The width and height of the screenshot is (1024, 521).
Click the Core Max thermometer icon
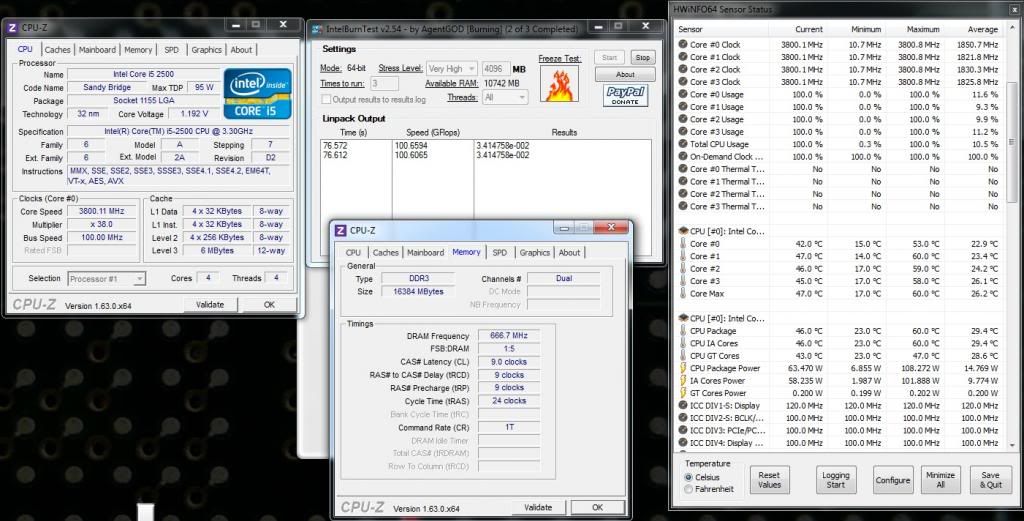(x=683, y=293)
